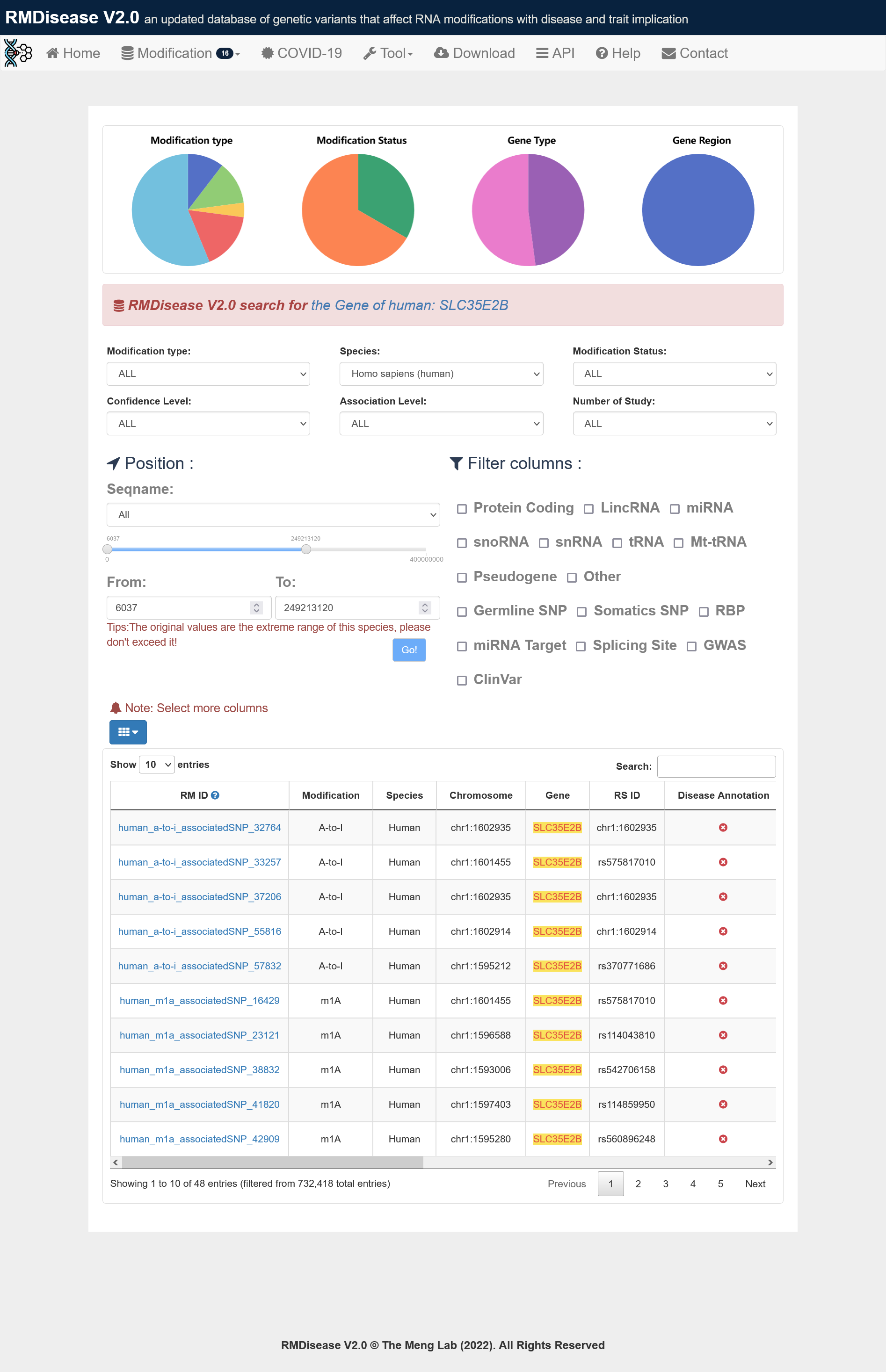This screenshot has height=1372, width=886.
Task: Click the stepper arrows in the To field
Action: (425, 608)
